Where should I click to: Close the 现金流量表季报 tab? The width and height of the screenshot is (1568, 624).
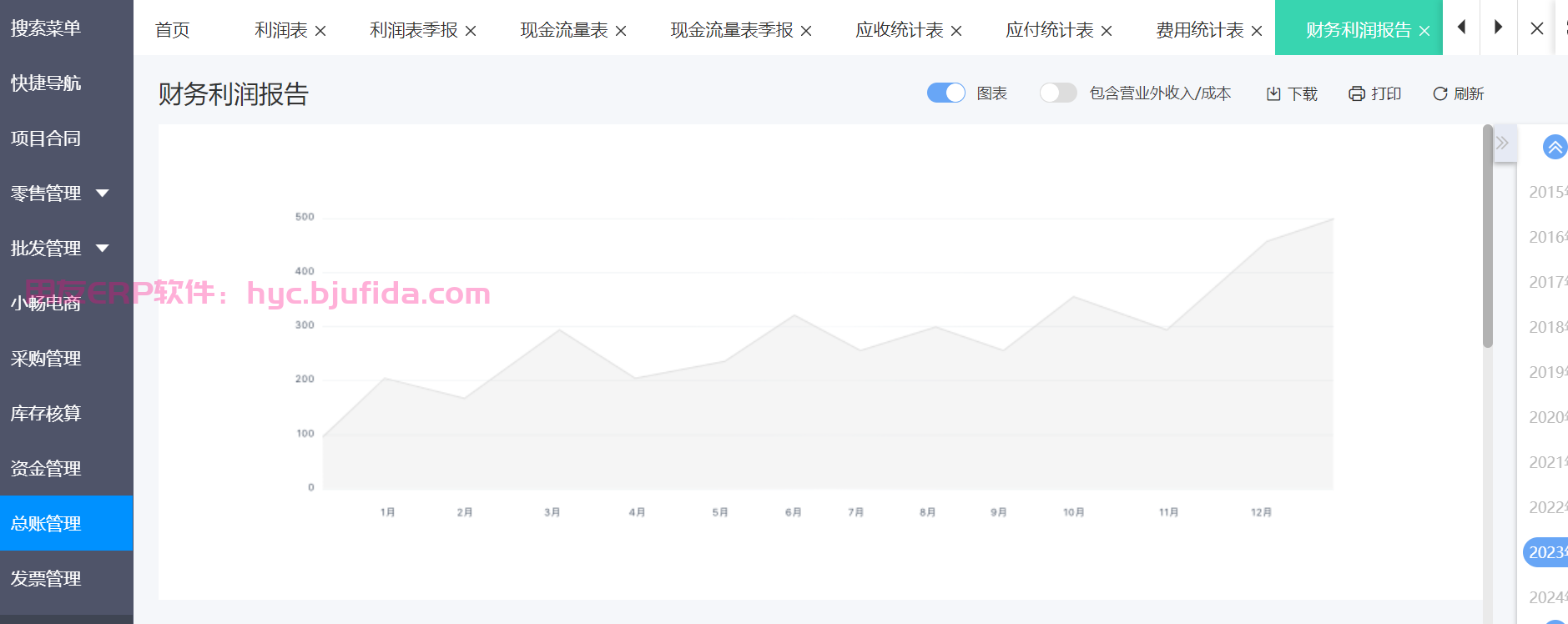point(806,31)
